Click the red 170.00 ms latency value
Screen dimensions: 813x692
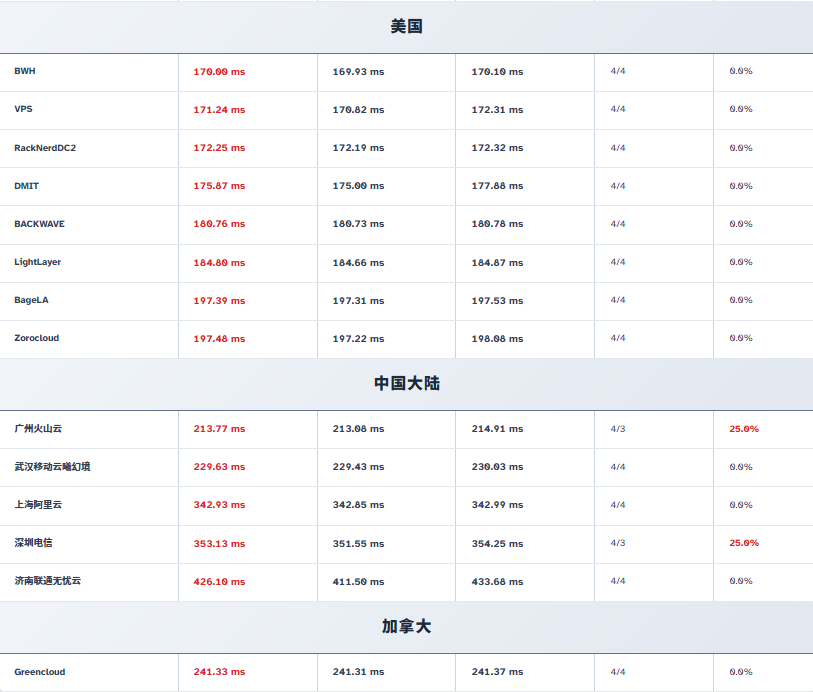219,72
